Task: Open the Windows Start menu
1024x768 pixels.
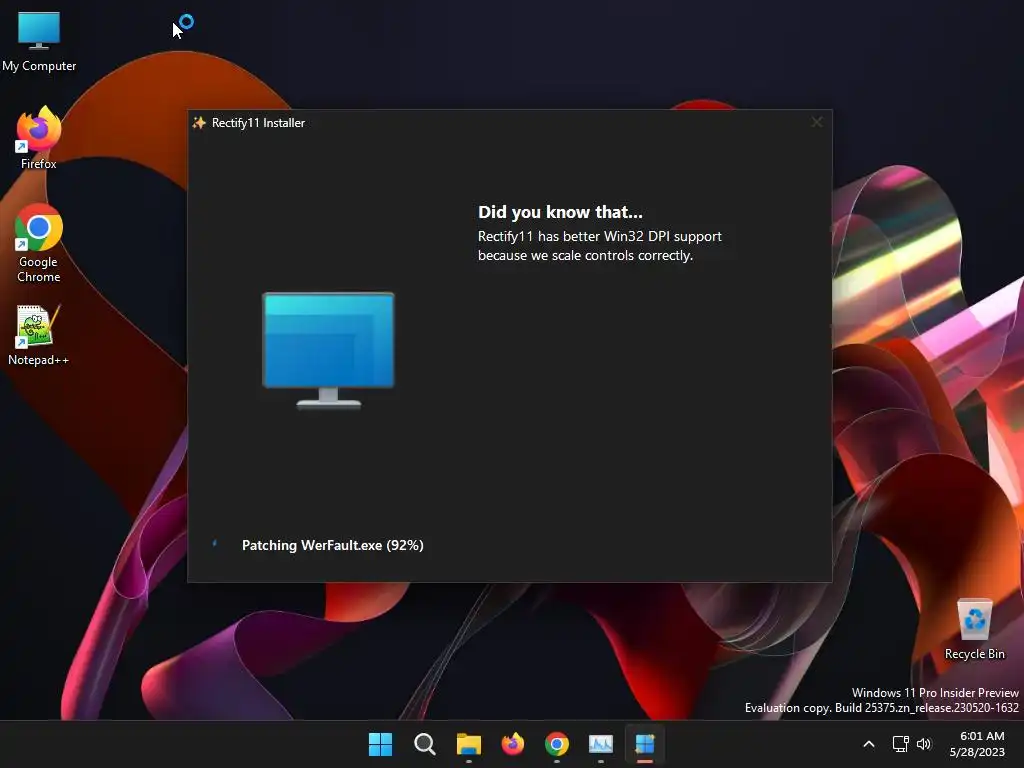Action: [x=380, y=744]
